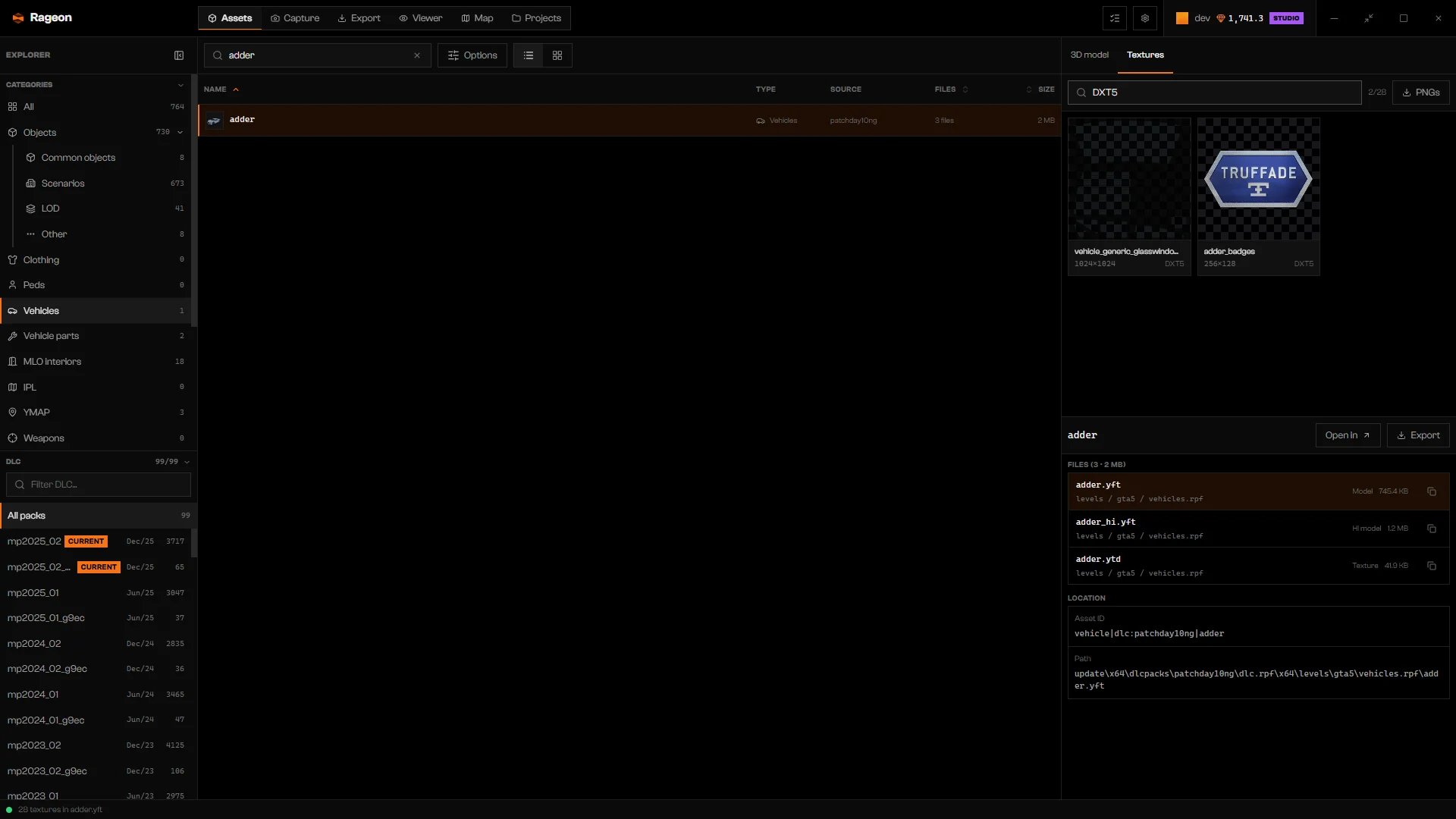The image size is (1456, 819).
Task: Select the Vehicle parts category
Action: pyautogui.click(x=96, y=336)
